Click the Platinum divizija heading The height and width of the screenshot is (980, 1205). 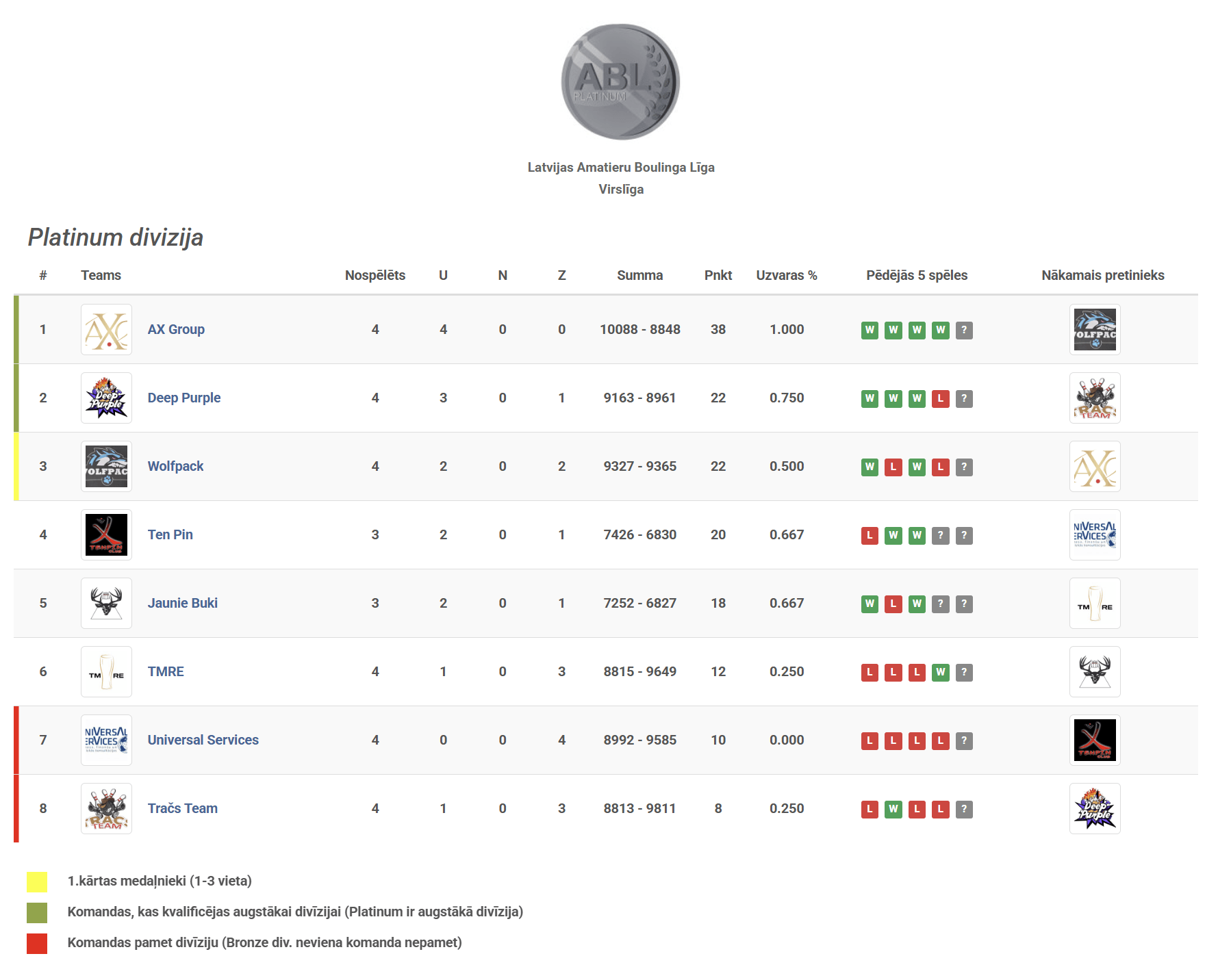click(116, 237)
